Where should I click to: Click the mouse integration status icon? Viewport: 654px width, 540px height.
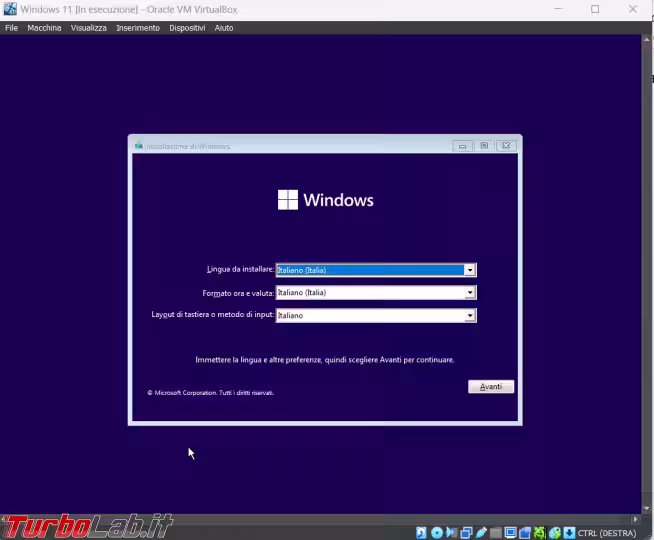(x=555, y=532)
